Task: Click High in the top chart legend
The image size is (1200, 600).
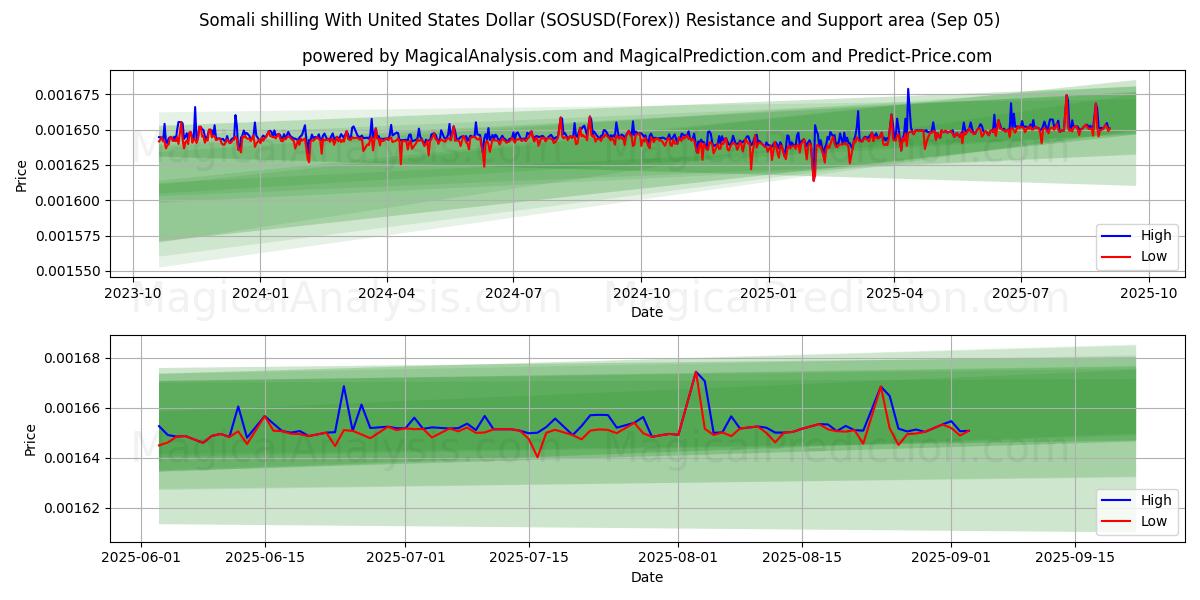Action: coord(1156,236)
